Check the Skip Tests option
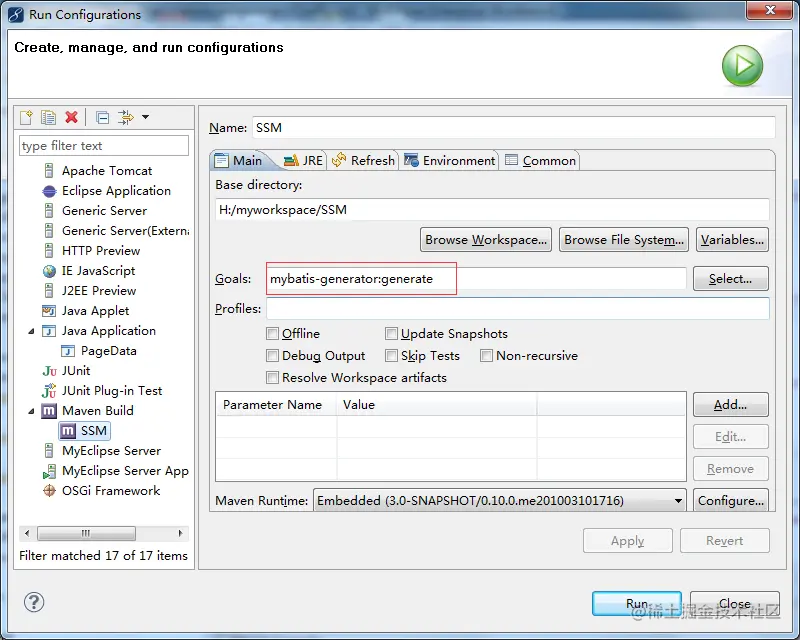The width and height of the screenshot is (800, 640). (391, 356)
